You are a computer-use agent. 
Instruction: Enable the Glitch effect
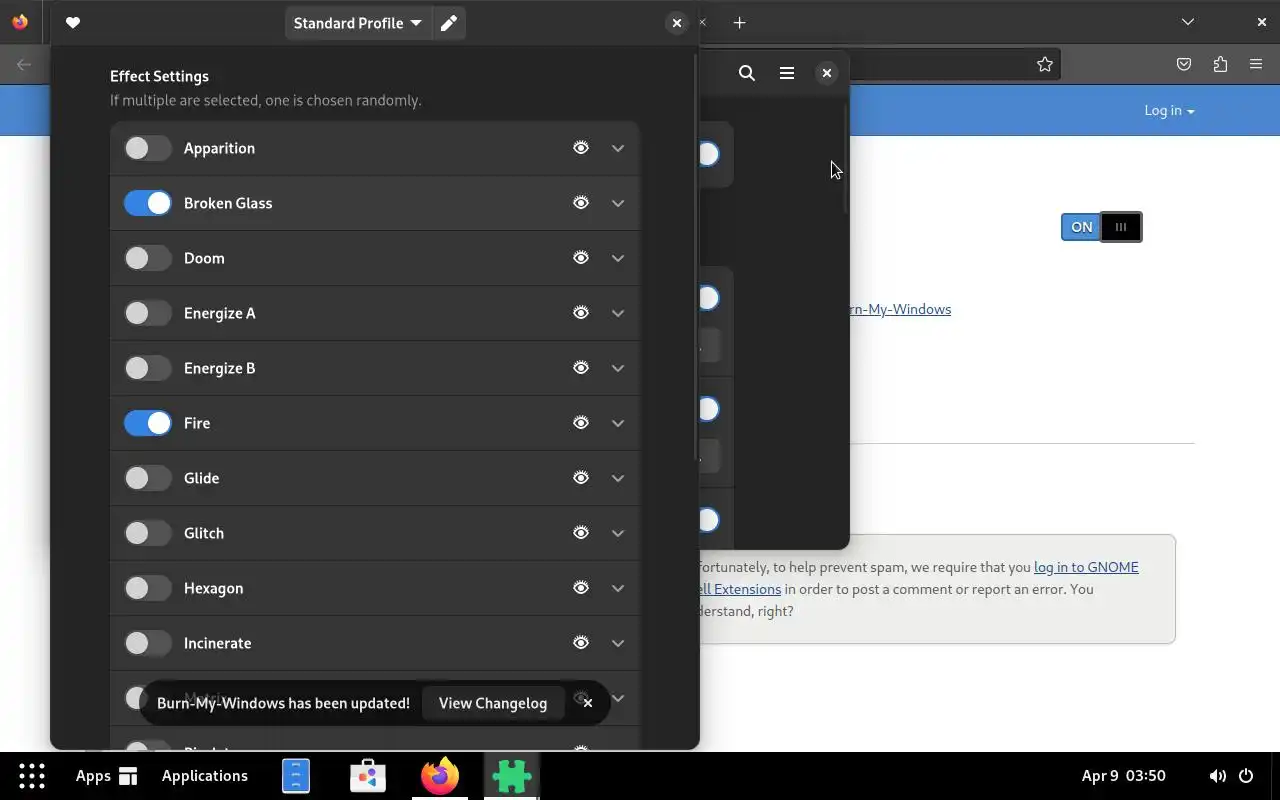pos(148,533)
